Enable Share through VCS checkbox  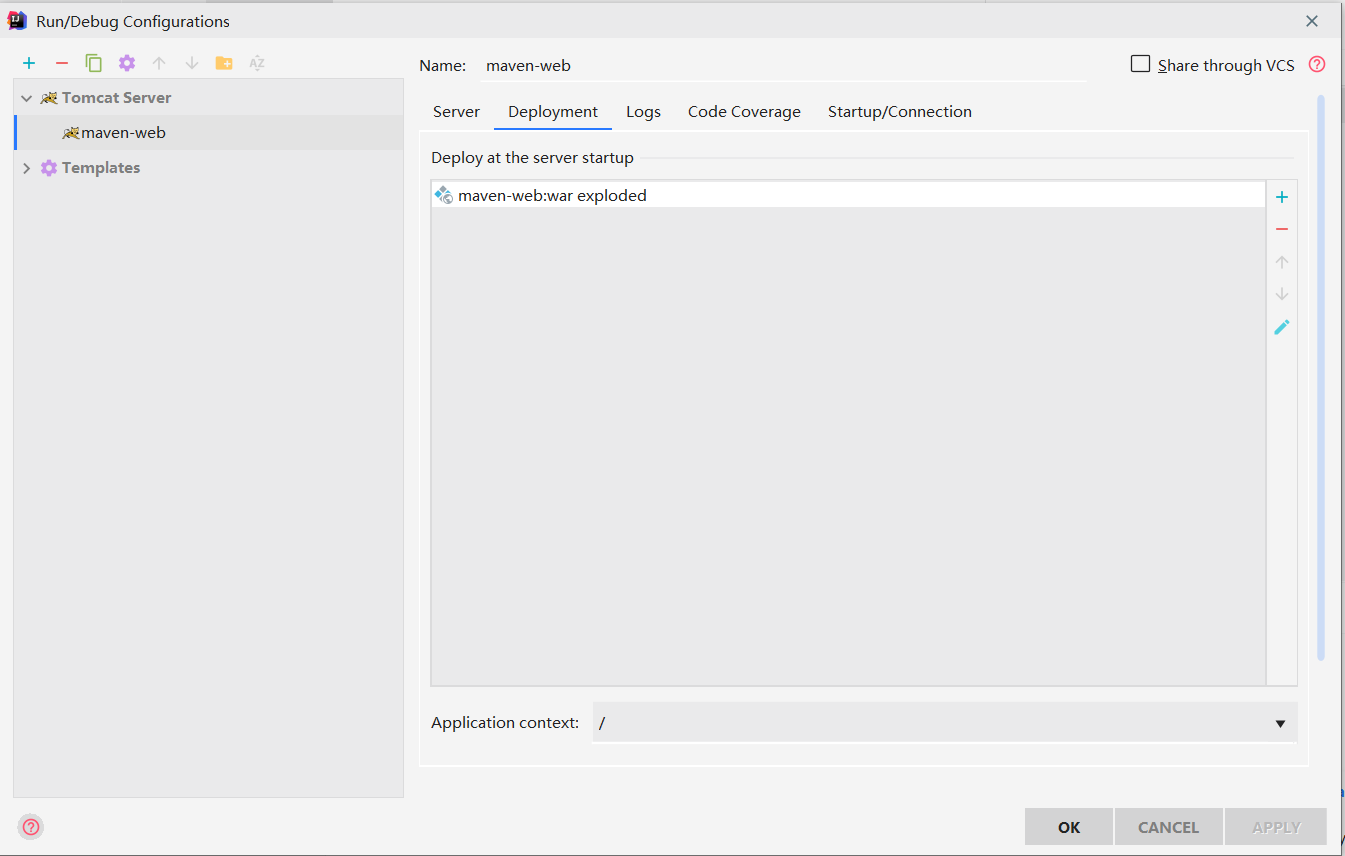[1140, 64]
